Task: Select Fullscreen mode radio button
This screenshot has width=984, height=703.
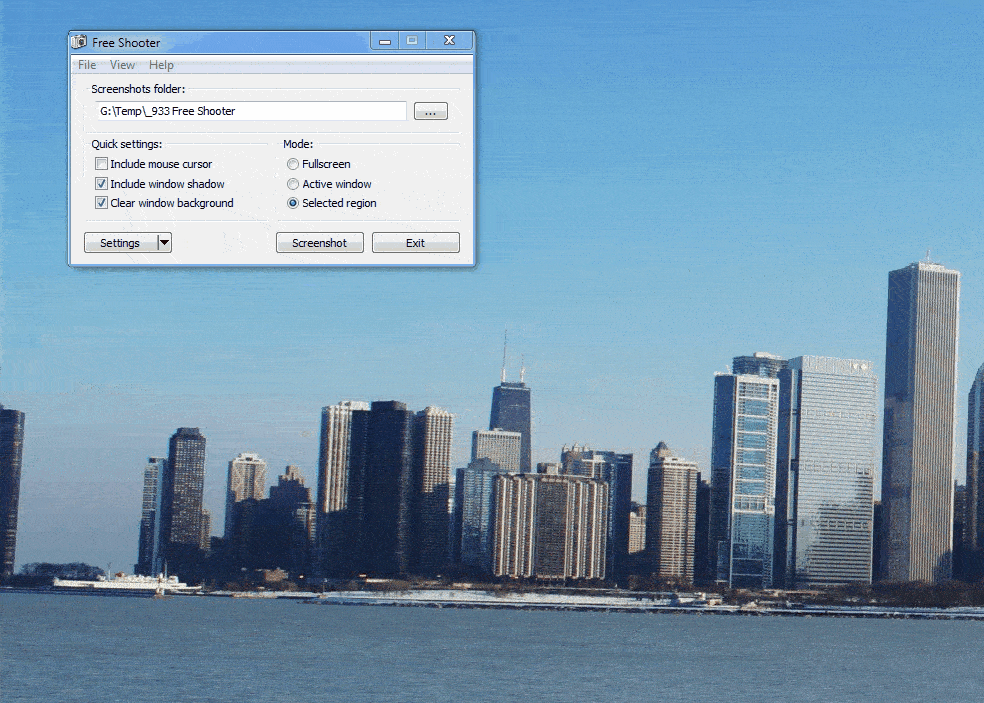Action: [292, 164]
